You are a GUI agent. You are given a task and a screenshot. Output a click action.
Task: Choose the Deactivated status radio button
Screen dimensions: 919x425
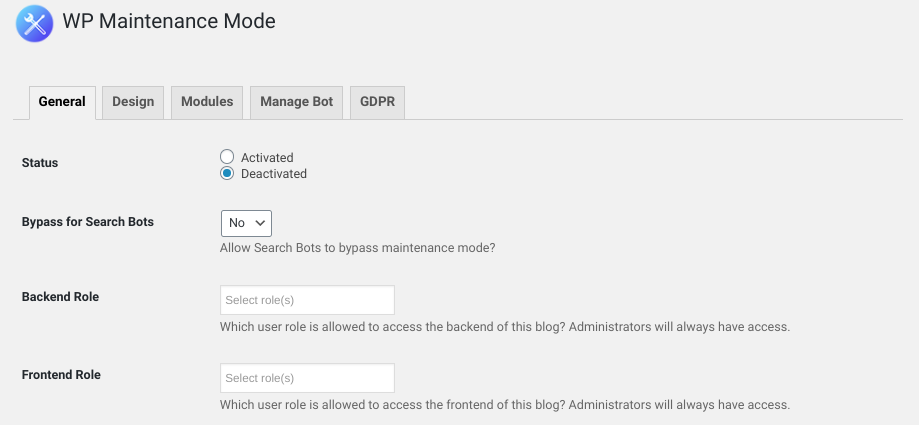click(x=227, y=173)
